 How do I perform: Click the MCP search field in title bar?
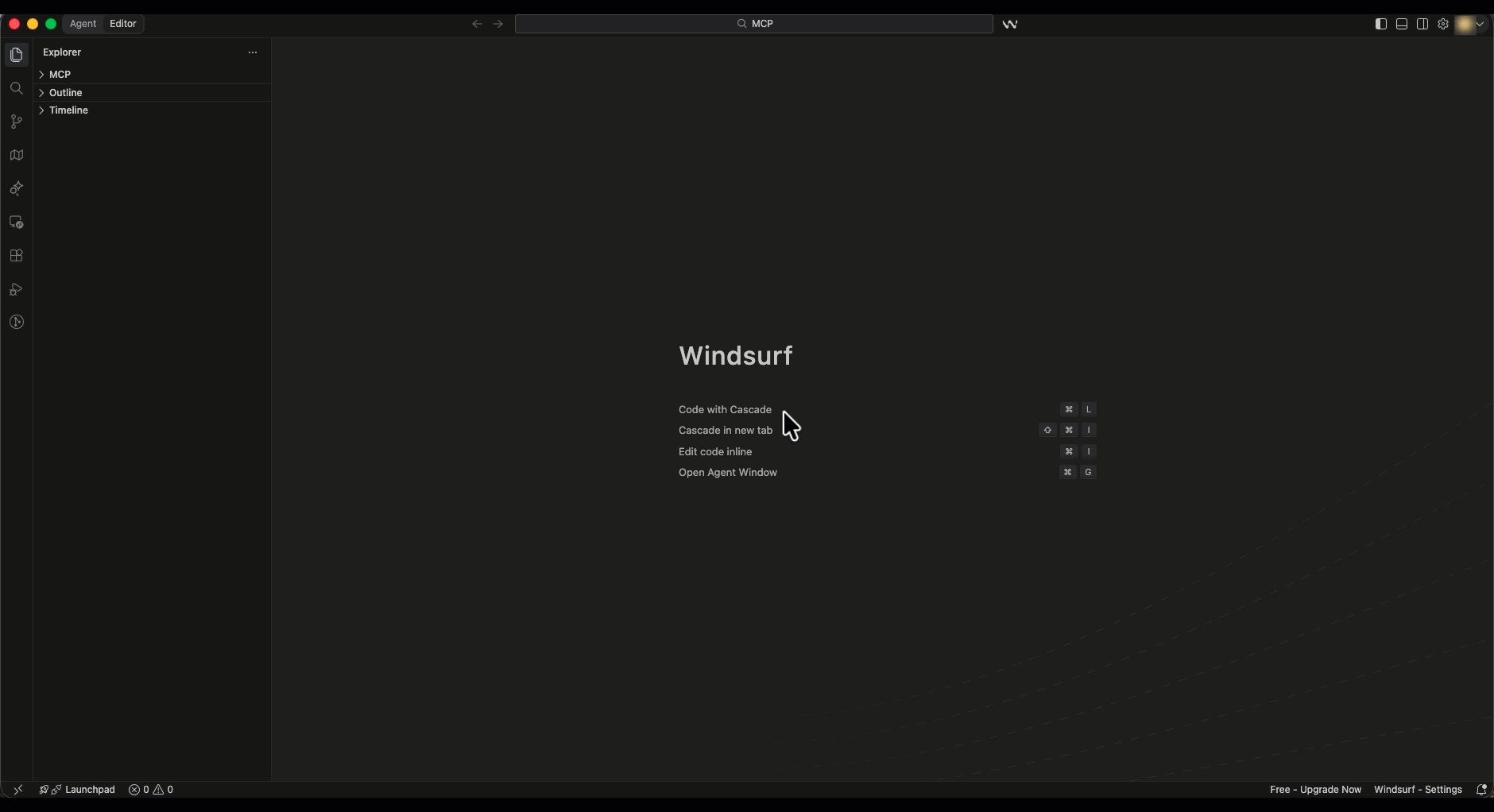(x=754, y=24)
